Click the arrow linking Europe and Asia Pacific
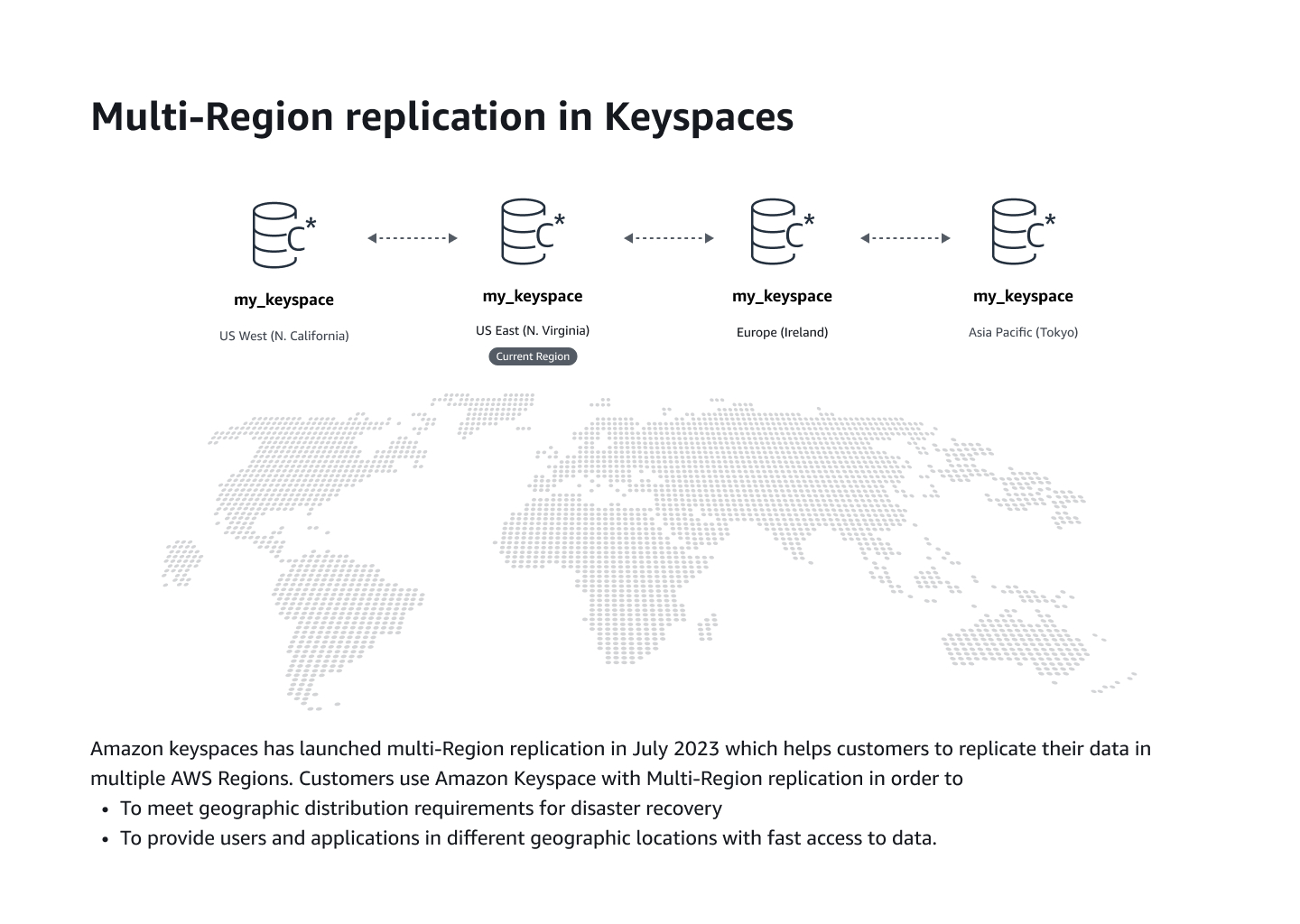Screen dimensions: 1300x924 (904, 238)
